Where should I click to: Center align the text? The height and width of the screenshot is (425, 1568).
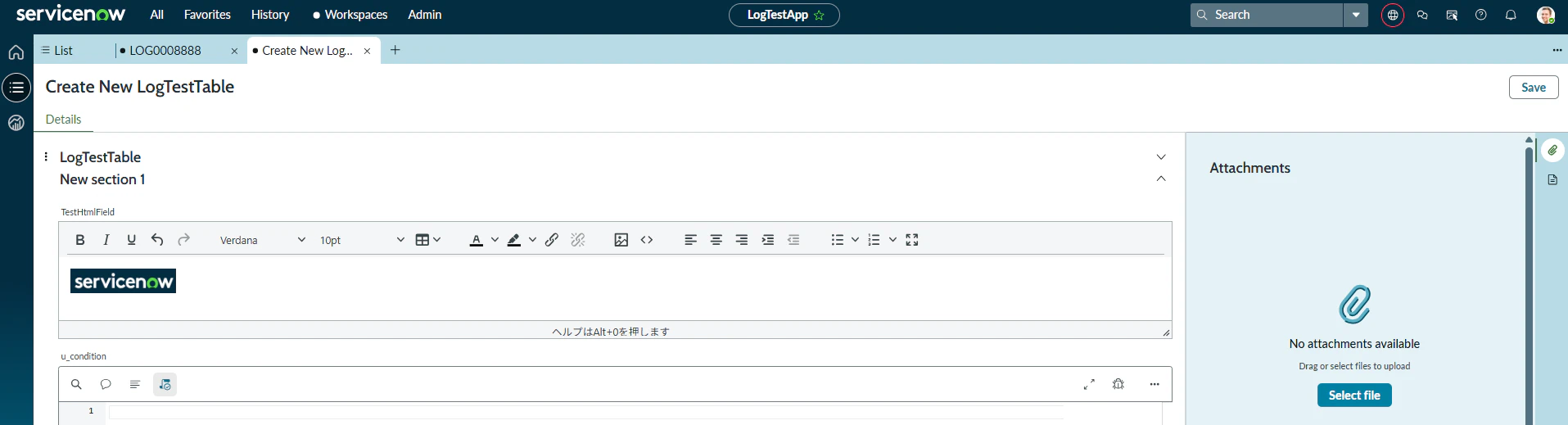click(716, 240)
